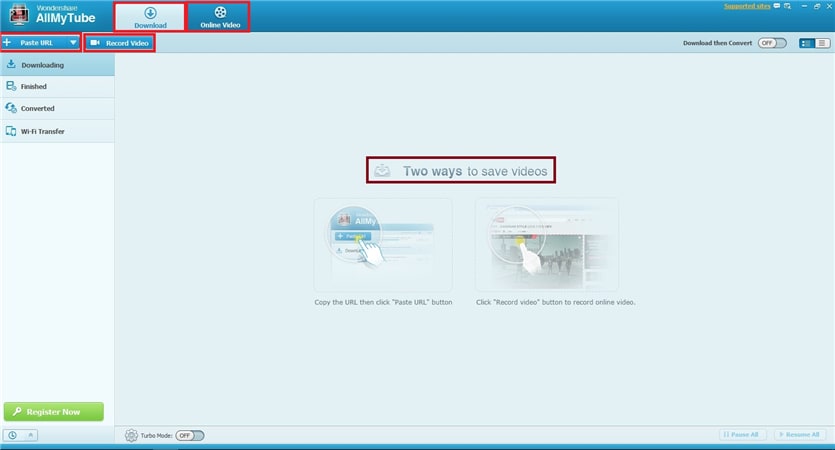Expand the scheduler up arrow
This screenshot has height=450, width=835.
point(30,435)
